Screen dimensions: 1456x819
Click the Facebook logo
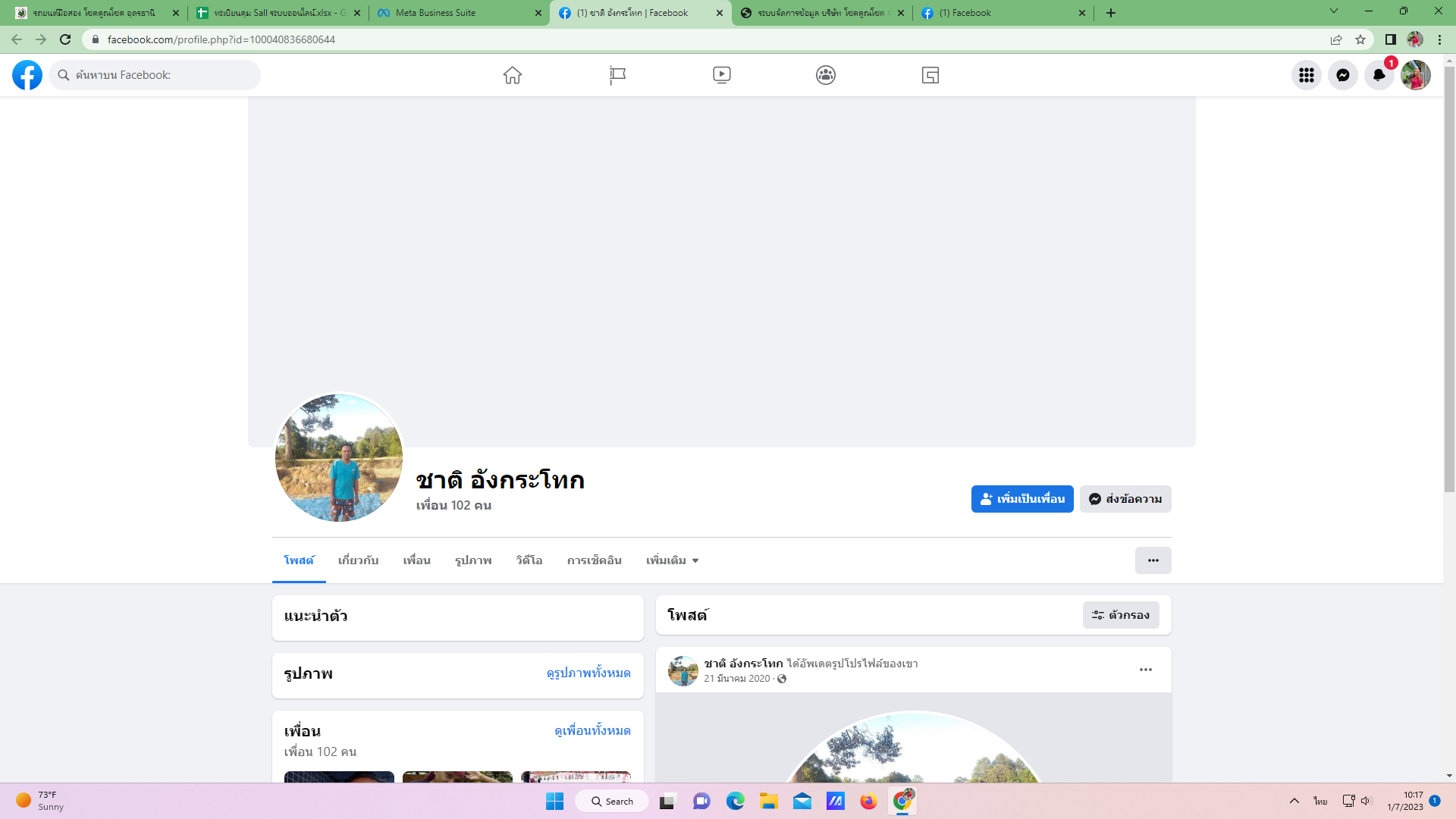(x=27, y=75)
